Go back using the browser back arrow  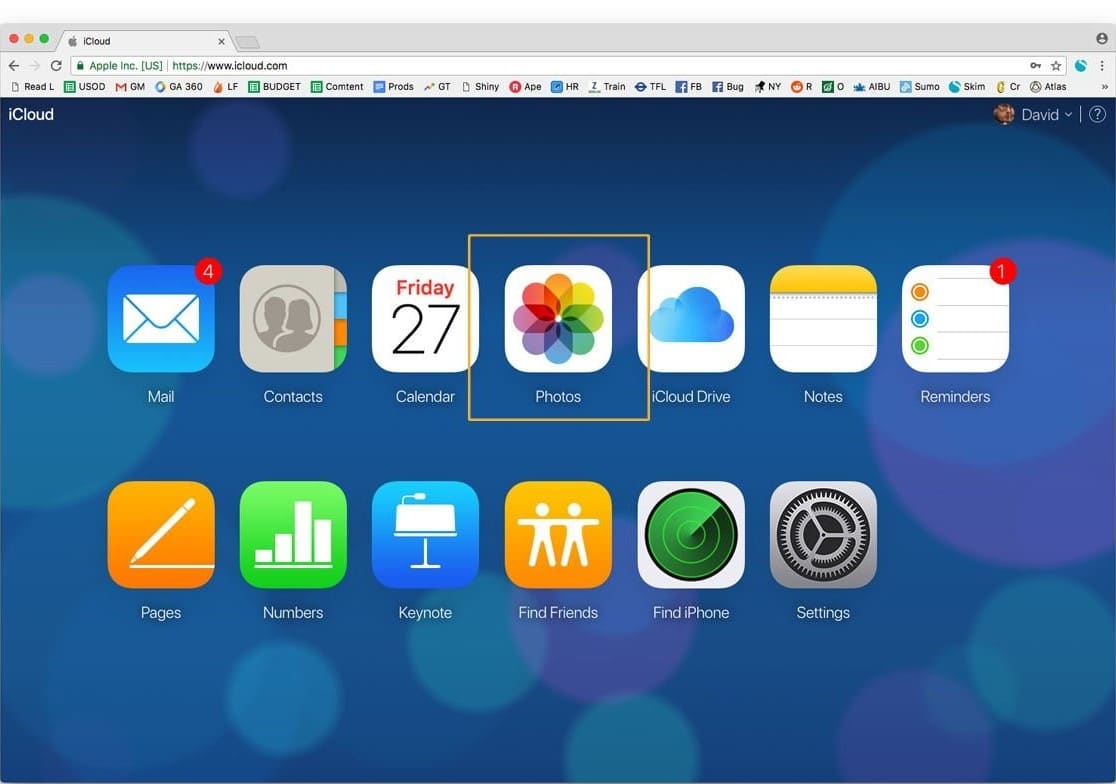(x=14, y=65)
